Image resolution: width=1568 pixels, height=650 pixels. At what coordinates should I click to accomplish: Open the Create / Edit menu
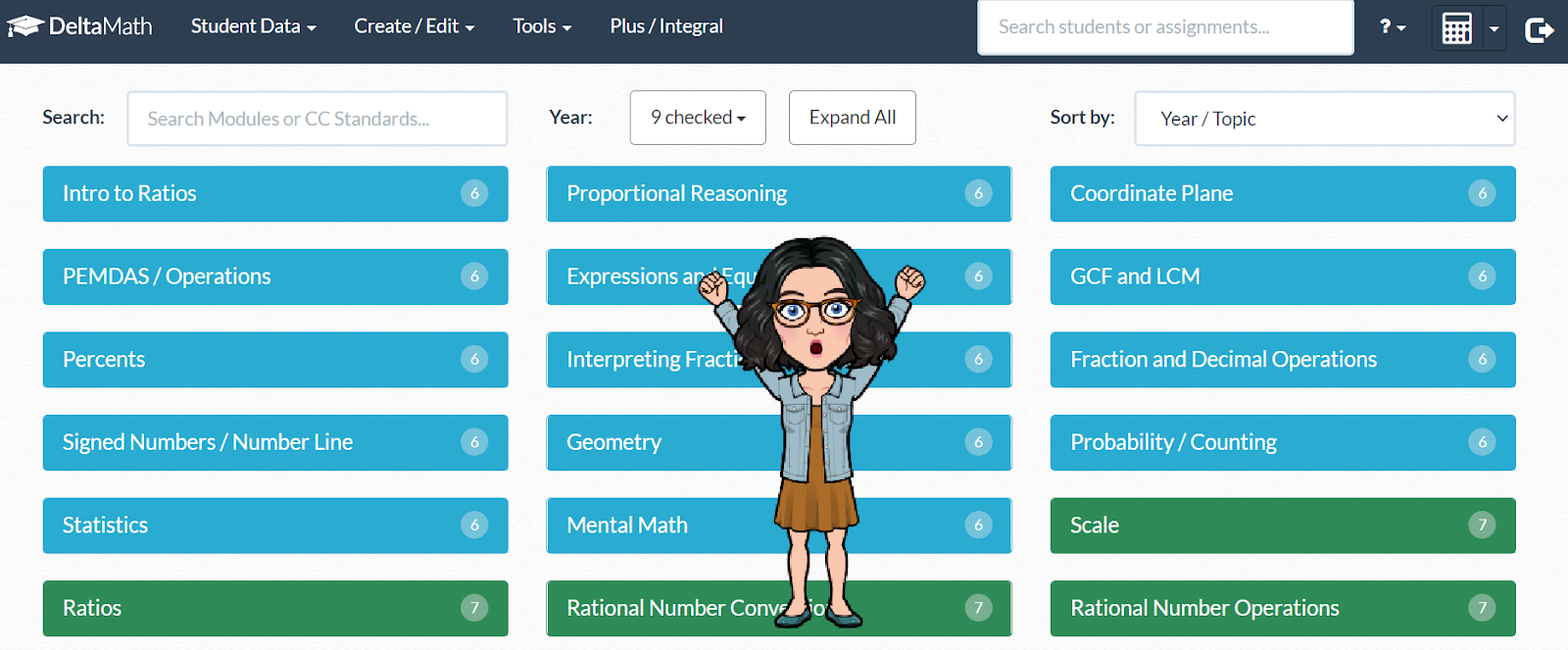(414, 26)
